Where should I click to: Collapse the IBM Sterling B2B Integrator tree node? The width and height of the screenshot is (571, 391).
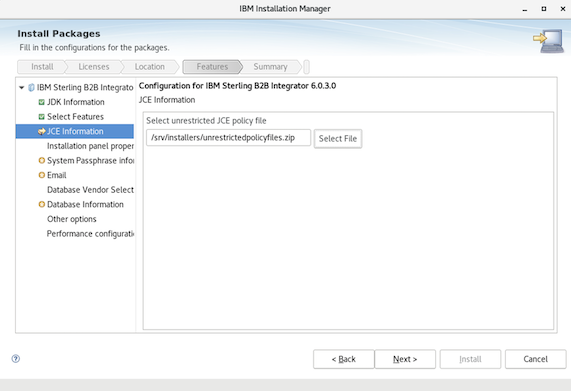coord(21,88)
